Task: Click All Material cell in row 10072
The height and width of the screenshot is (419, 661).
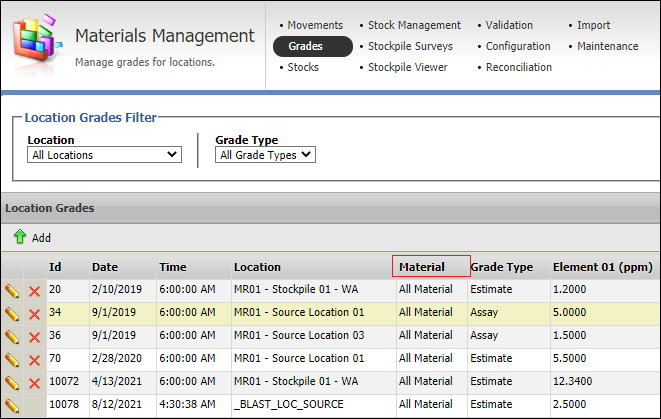Action: click(x=426, y=381)
